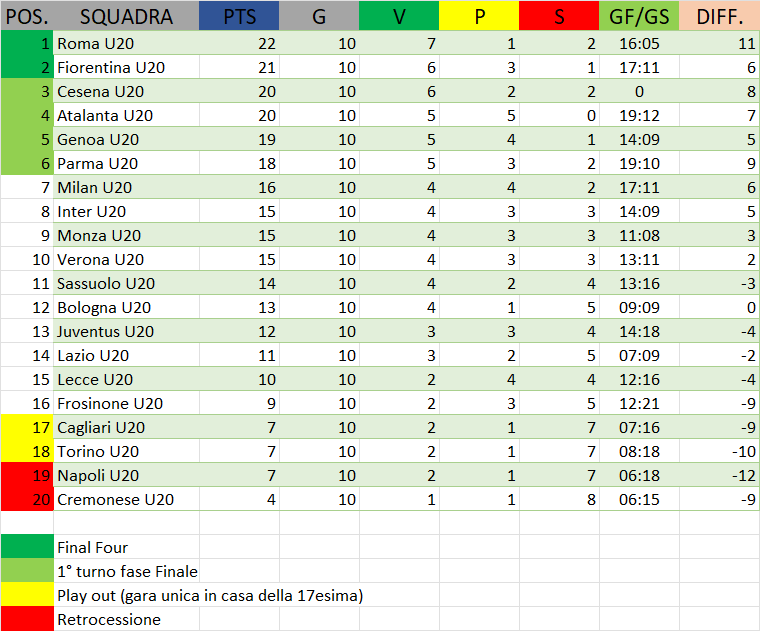Click the green V column header
Screen dimensions: 760x631
click(398, 17)
